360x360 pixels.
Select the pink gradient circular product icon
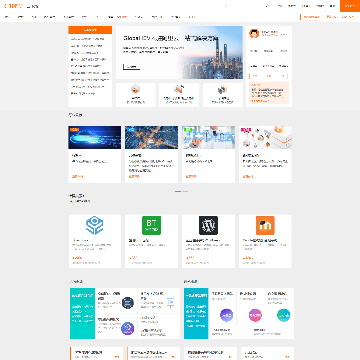pos(255,315)
